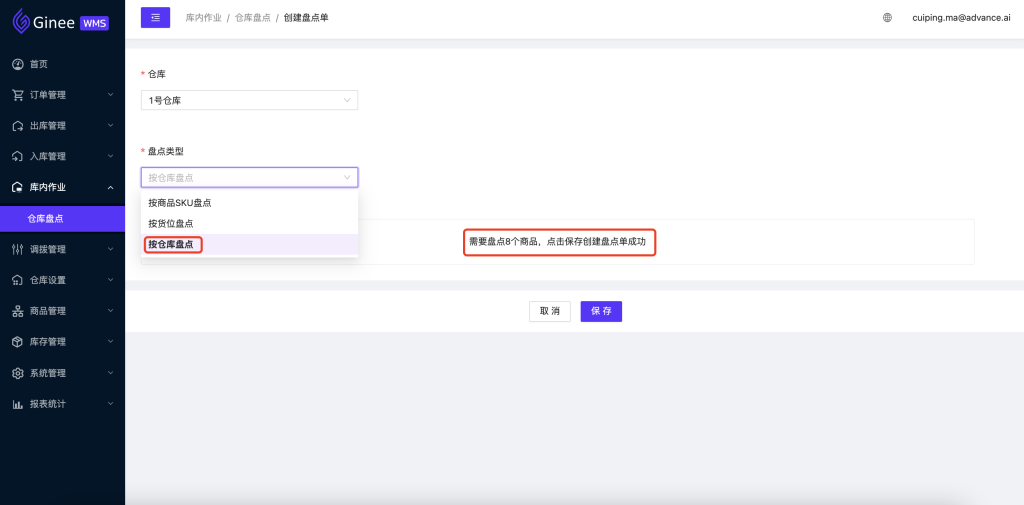Click the 出库管理 outbound icon
Image resolution: width=1024 pixels, height=505 pixels.
(18, 125)
